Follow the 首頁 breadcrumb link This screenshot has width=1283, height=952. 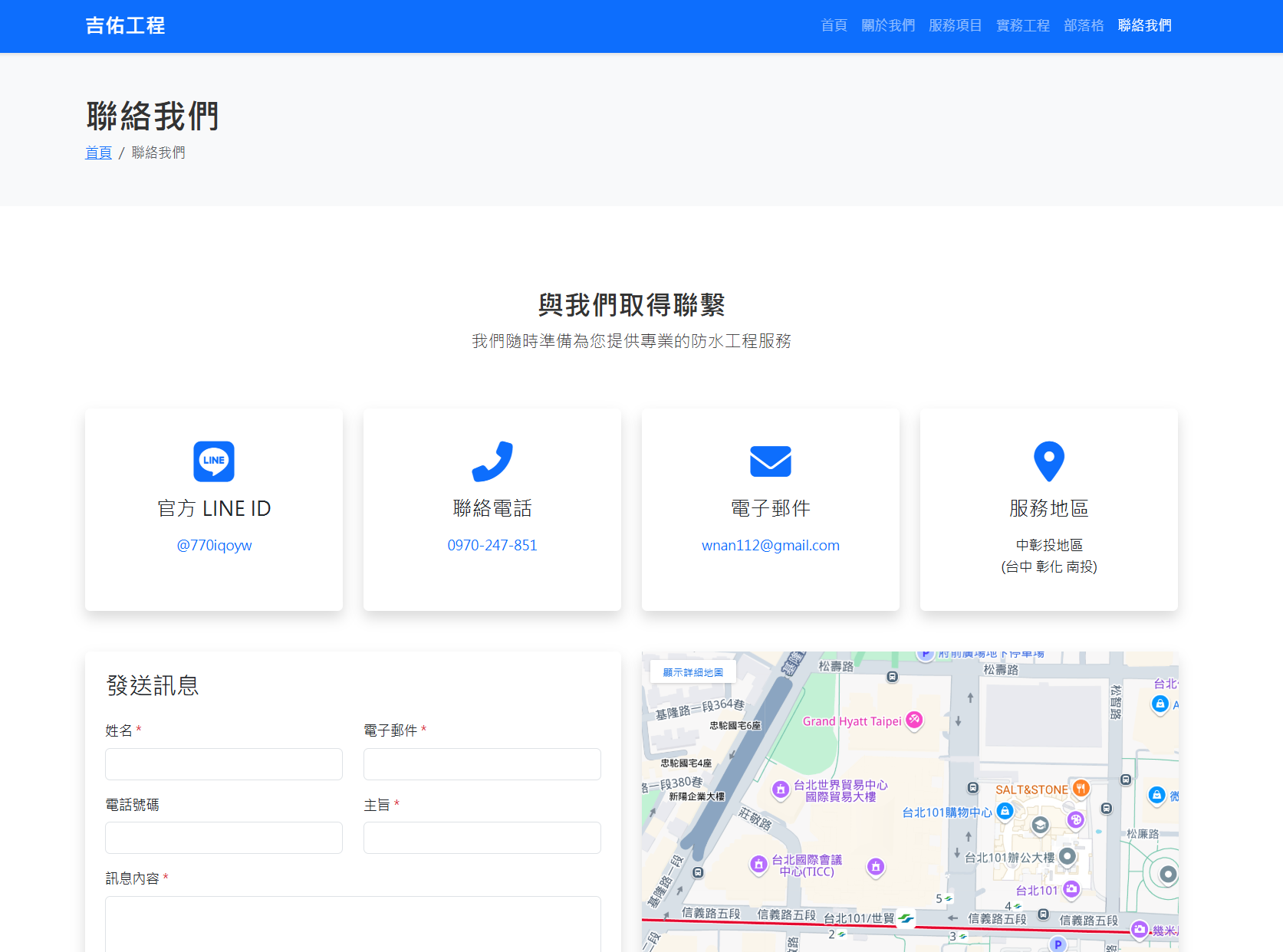[97, 152]
